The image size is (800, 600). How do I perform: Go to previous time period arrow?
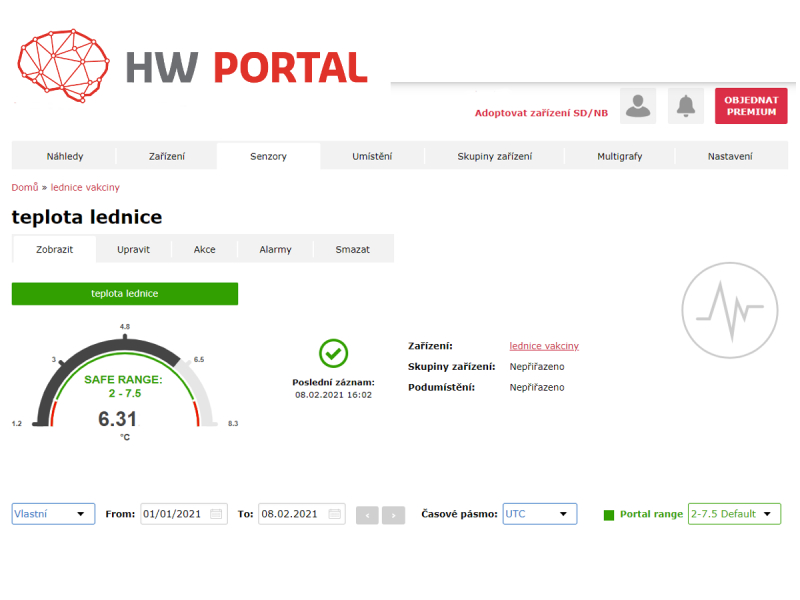click(367, 515)
